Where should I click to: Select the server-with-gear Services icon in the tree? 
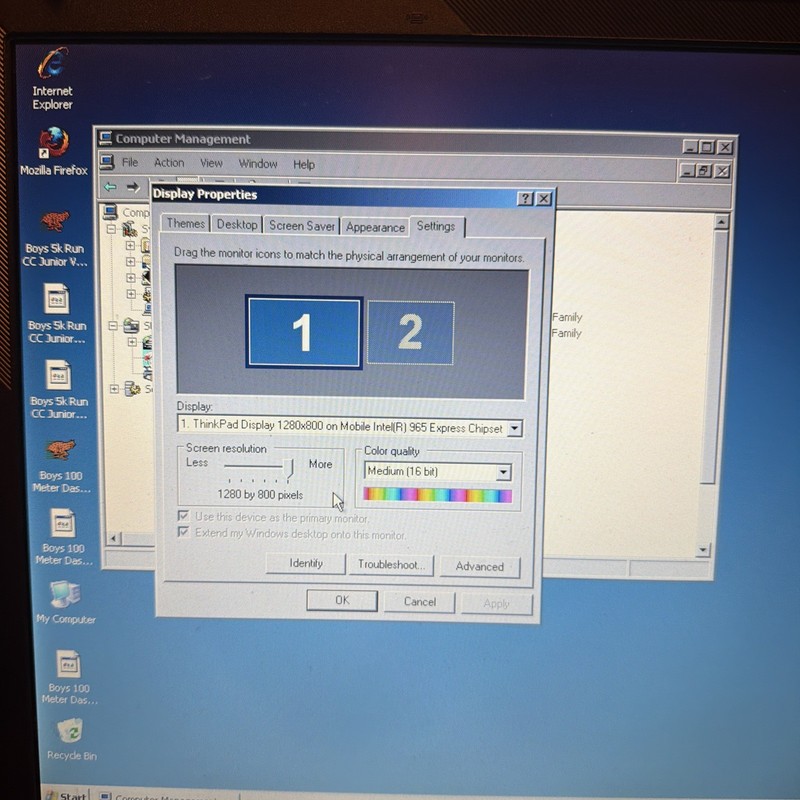point(133,389)
